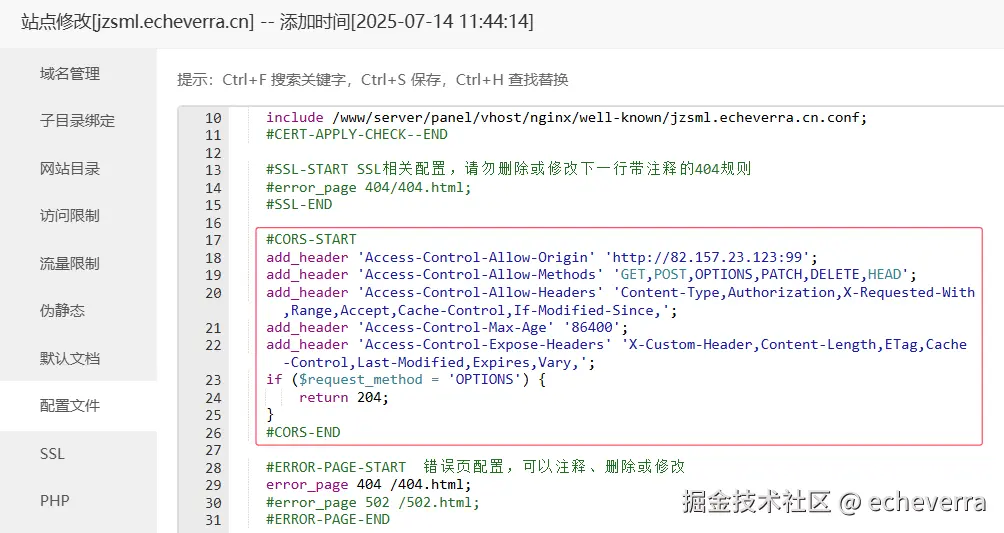The height and width of the screenshot is (533, 1004).
Task: Click the closing brace on line 25
Action: pyautogui.click(x=270, y=414)
